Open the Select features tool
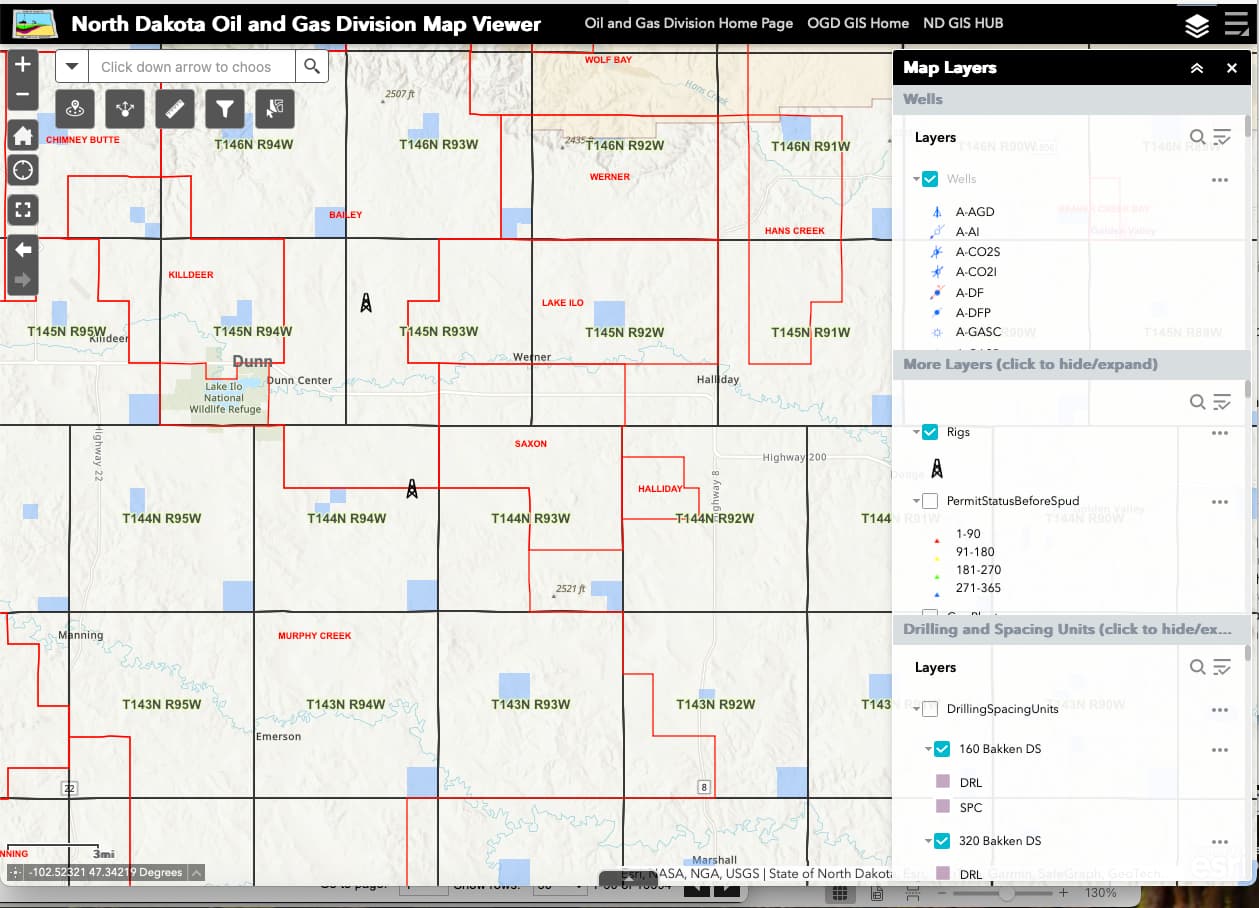The height and width of the screenshot is (908, 1259). click(274, 108)
